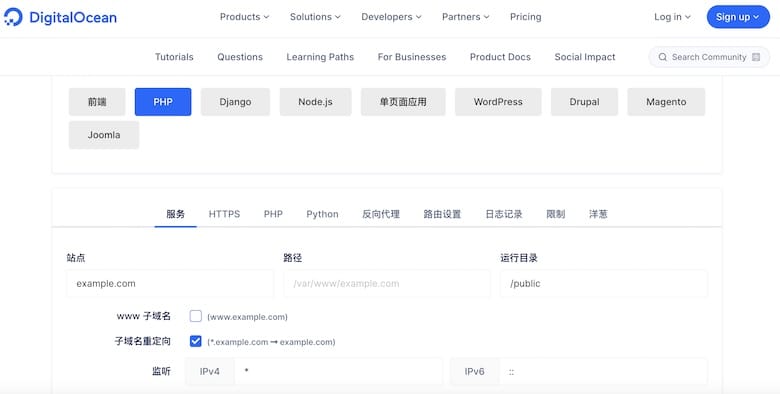Screen dimensions: 780x394
Task: Enable the www 子域名 checkbox
Action: [x=195, y=316]
